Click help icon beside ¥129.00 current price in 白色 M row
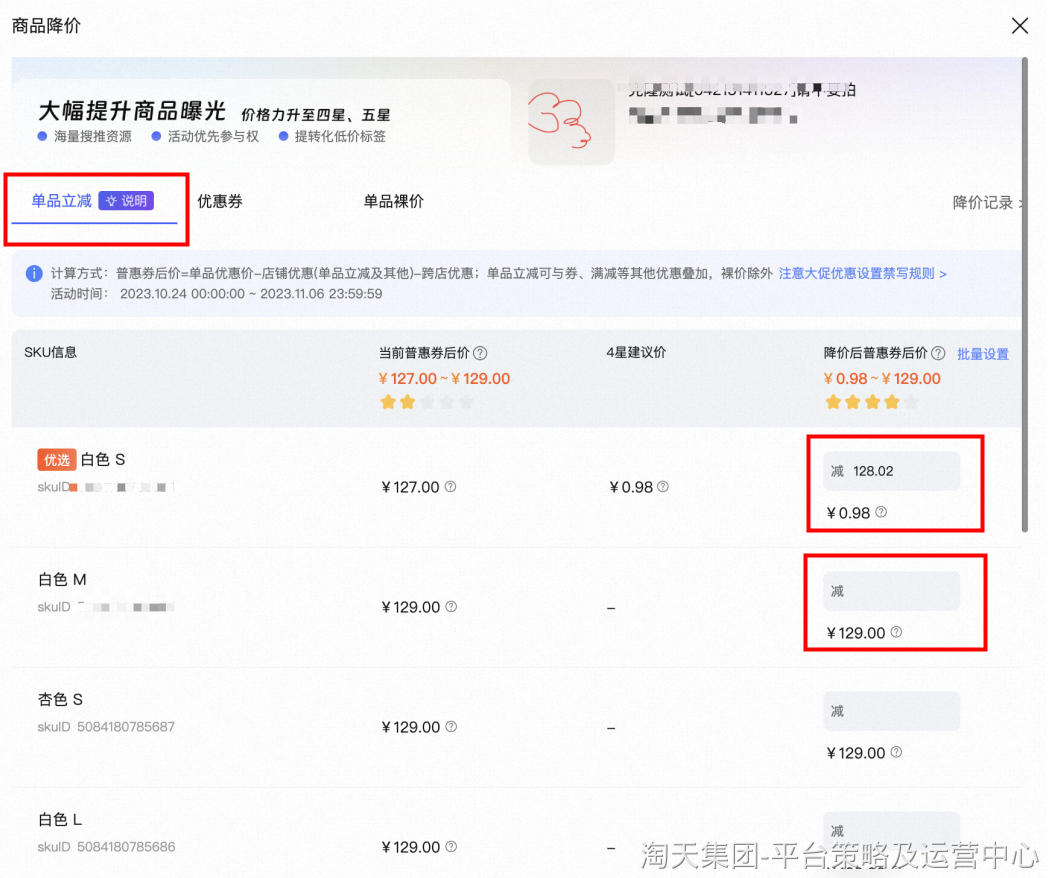The image size is (1048, 878). click(x=451, y=606)
